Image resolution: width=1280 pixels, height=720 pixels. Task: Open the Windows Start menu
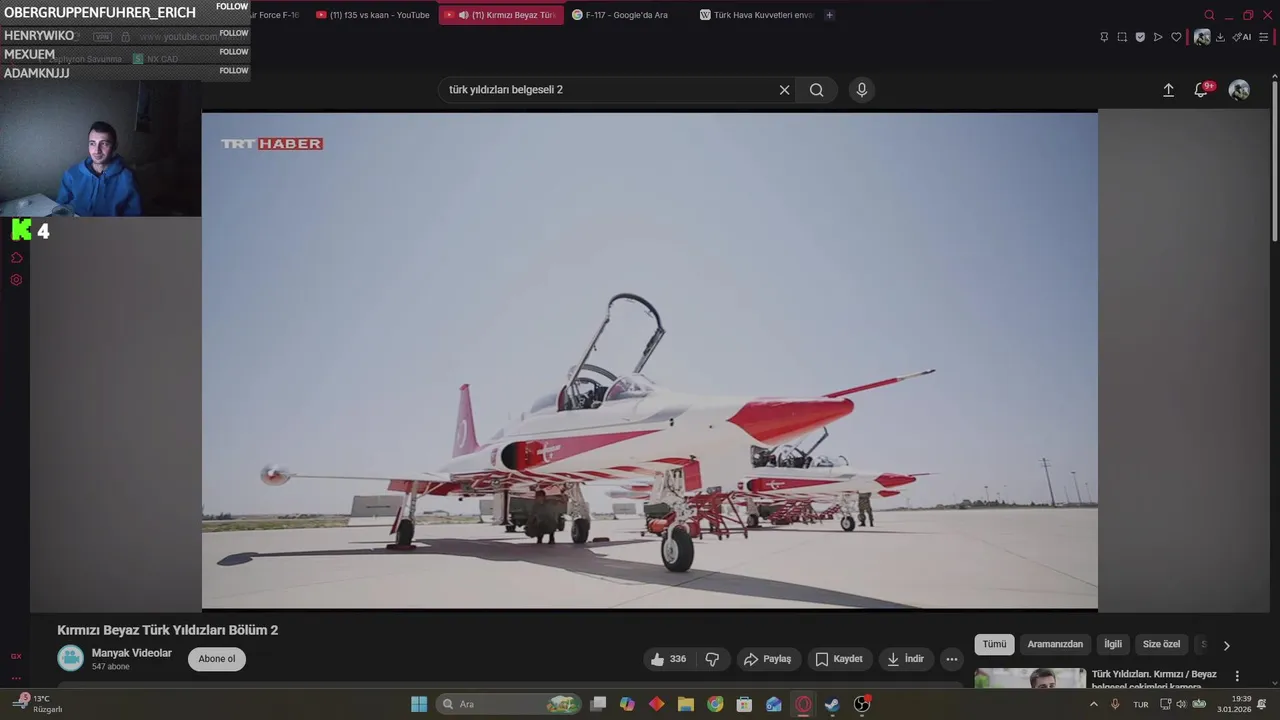pos(419,704)
